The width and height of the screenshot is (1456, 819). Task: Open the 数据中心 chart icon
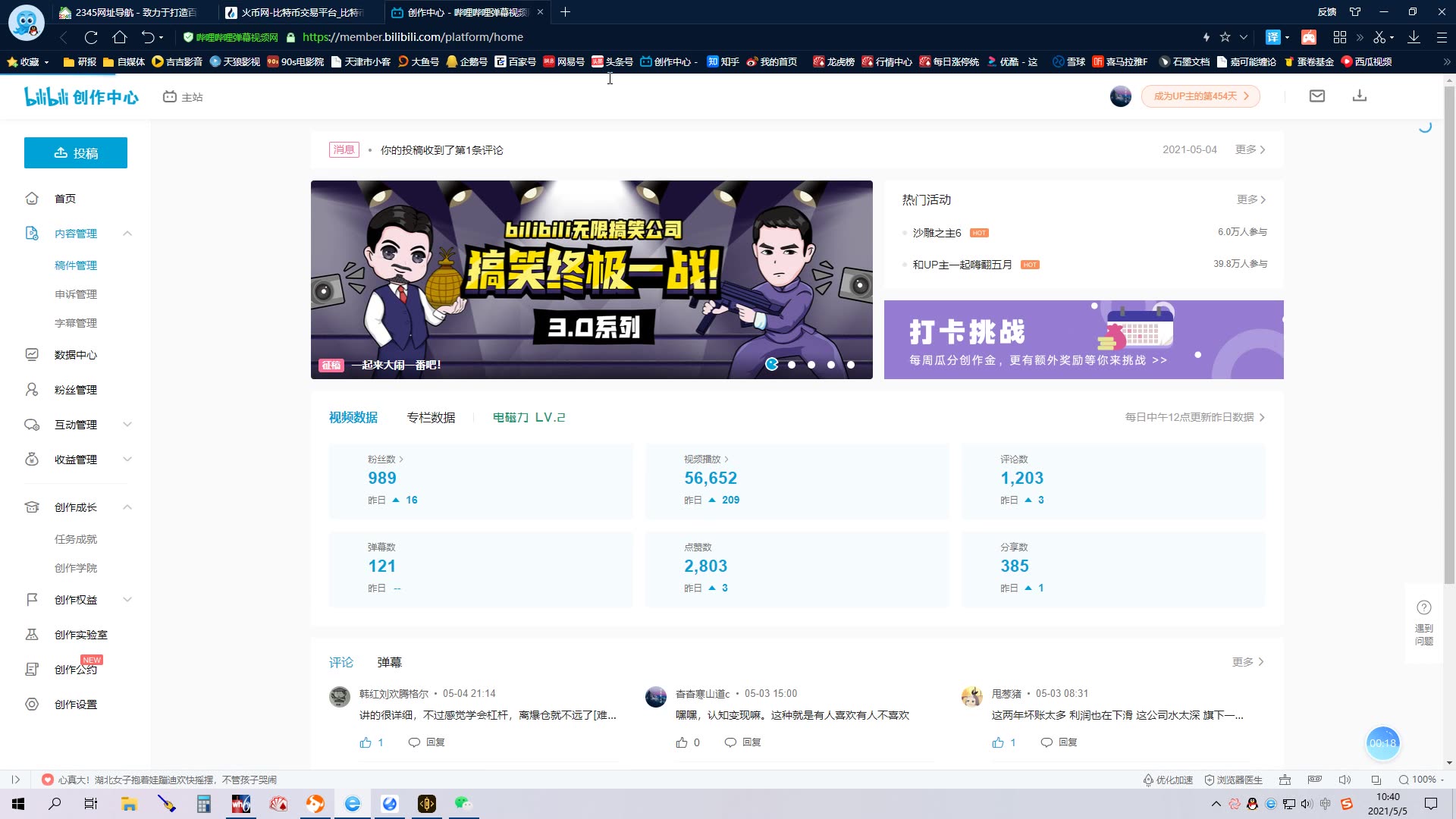(32, 355)
